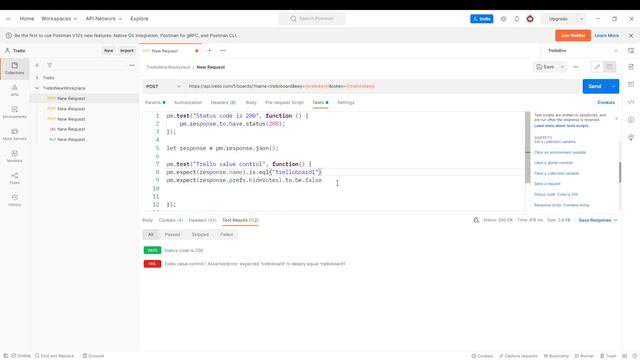
Task: Open tab options ellipsis next to plus
Action: 223,51
